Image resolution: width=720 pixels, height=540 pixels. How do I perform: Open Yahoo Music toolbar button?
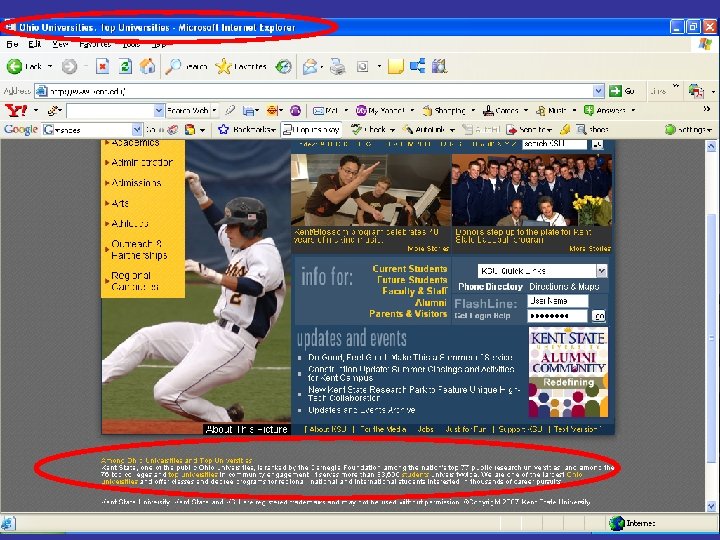coord(551,111)
